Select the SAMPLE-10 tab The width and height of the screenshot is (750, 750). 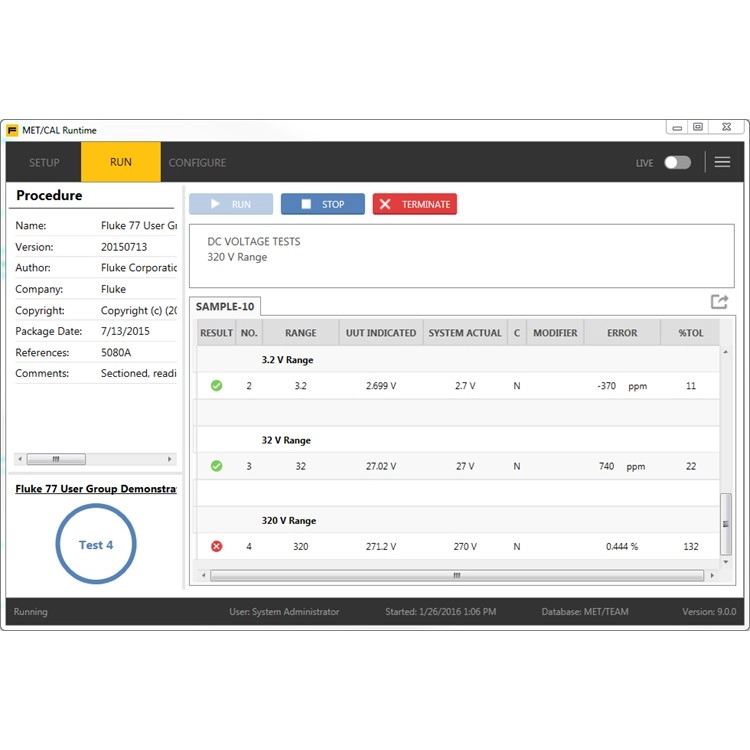click(x=225, y=307)
